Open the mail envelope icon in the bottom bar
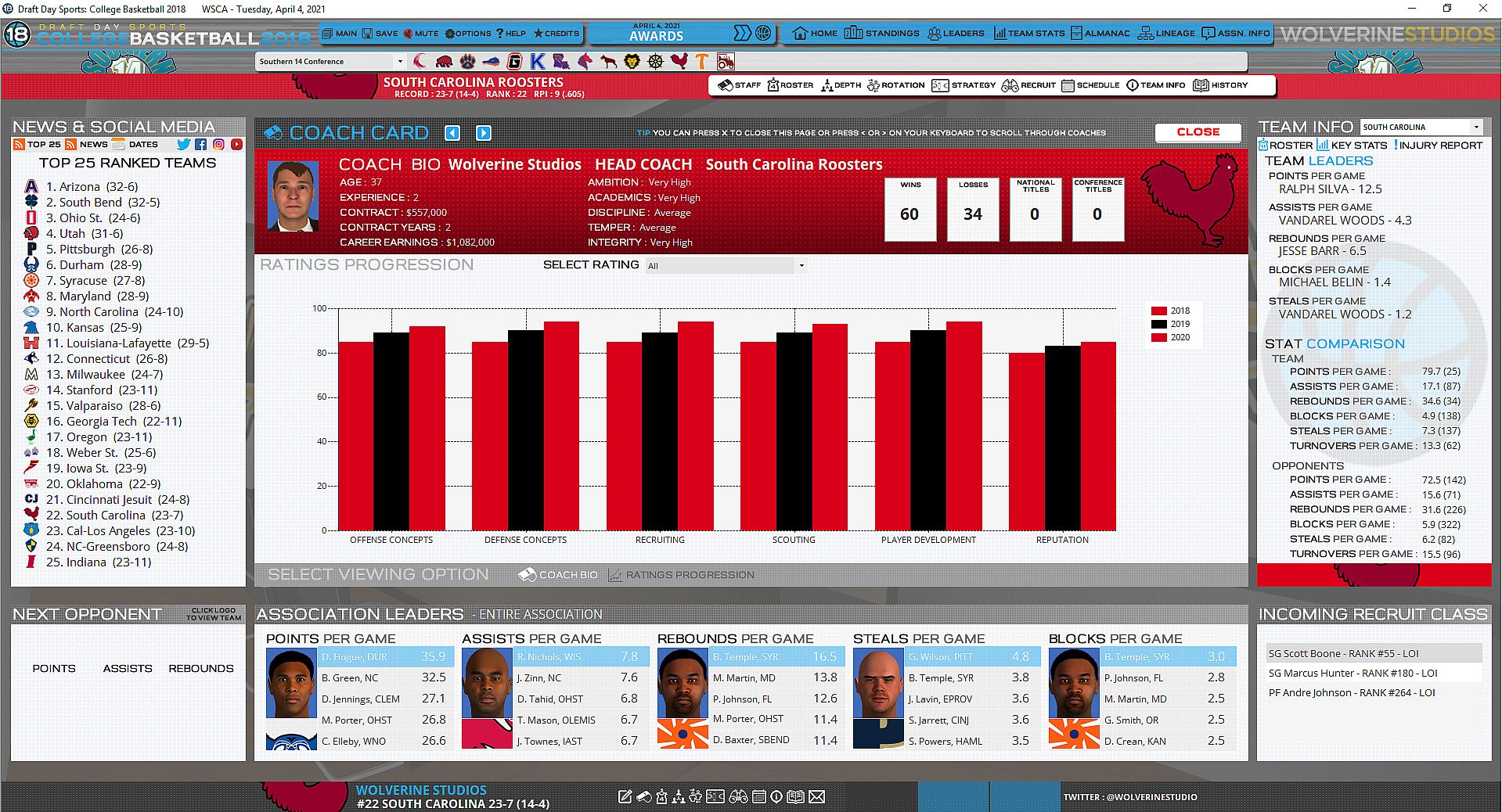The image size is (1502, 812). click(816, 796)
